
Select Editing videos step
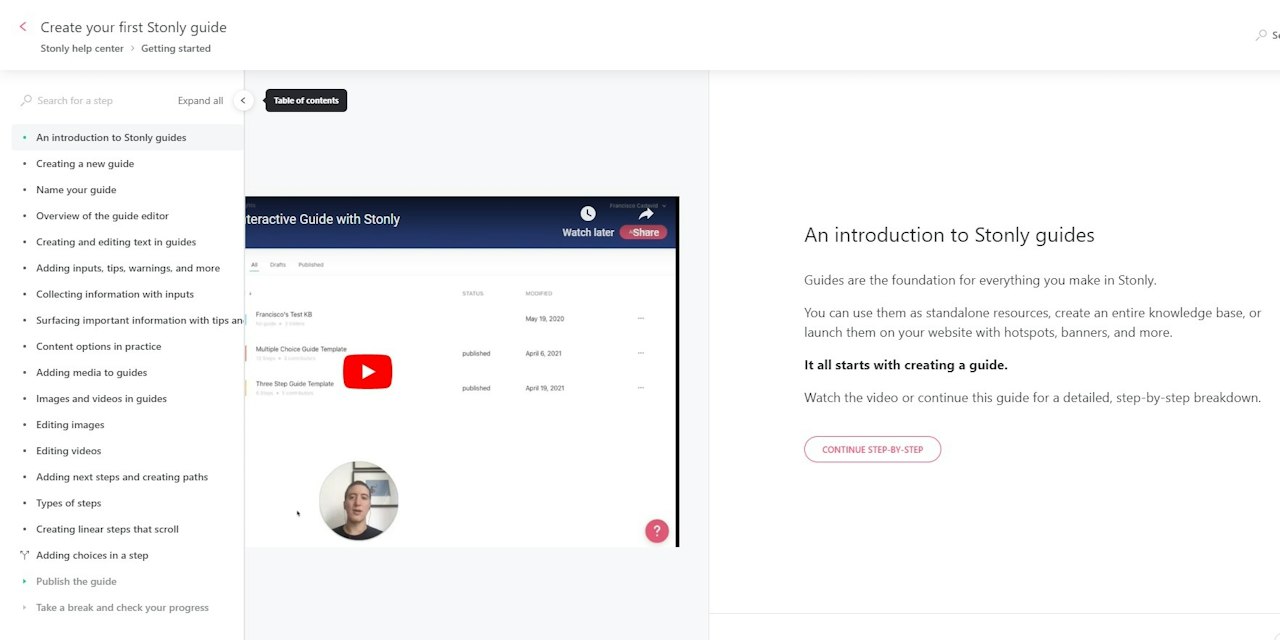[x=68, y=450]
